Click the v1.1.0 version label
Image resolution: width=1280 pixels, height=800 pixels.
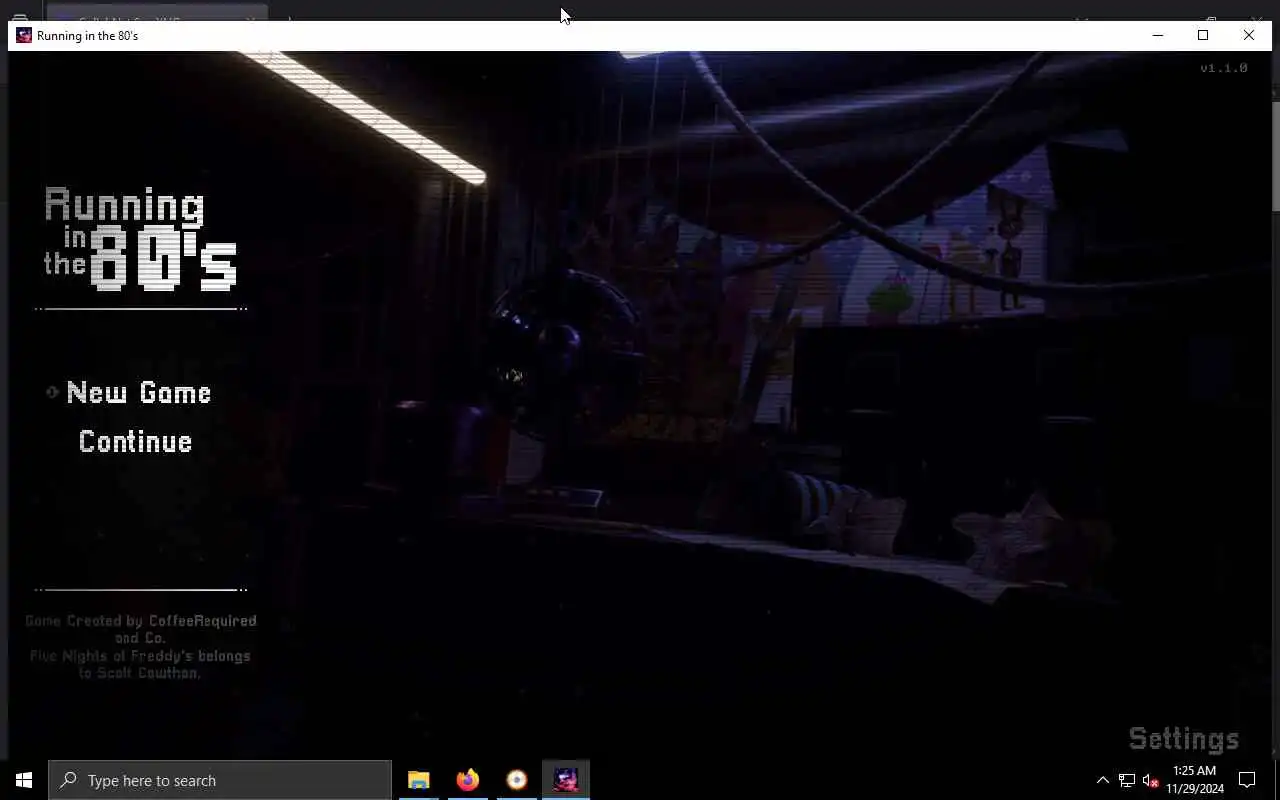coord(1224,68)
